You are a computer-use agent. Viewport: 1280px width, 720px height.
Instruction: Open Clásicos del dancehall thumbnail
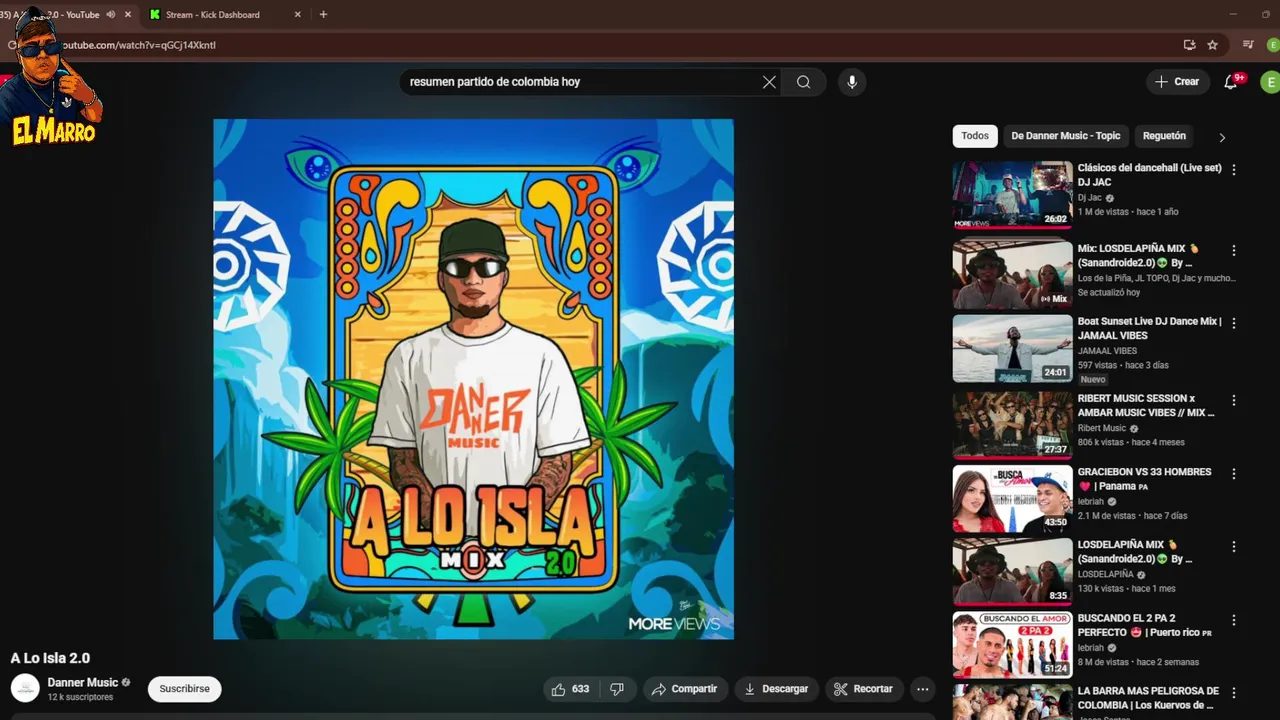(1012, 195)
